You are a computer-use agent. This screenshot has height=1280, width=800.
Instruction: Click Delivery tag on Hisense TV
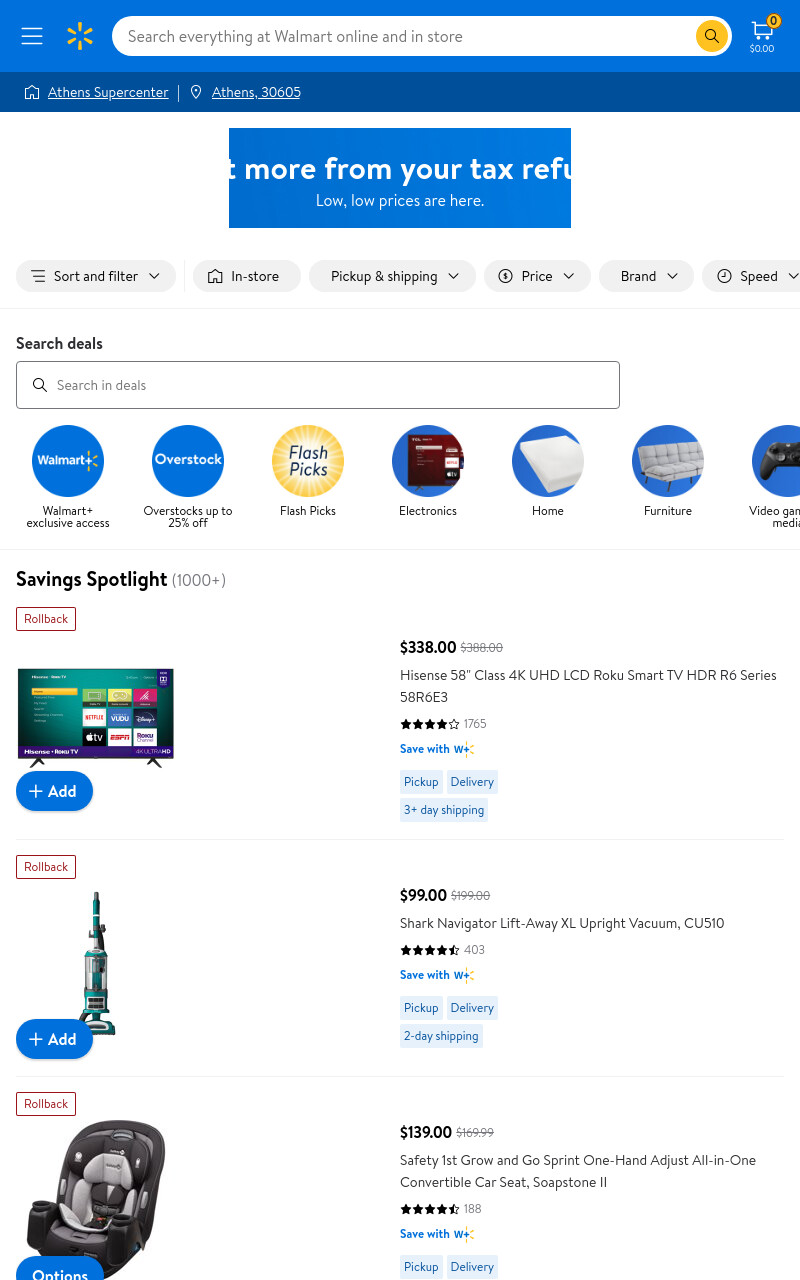point(472,782)
